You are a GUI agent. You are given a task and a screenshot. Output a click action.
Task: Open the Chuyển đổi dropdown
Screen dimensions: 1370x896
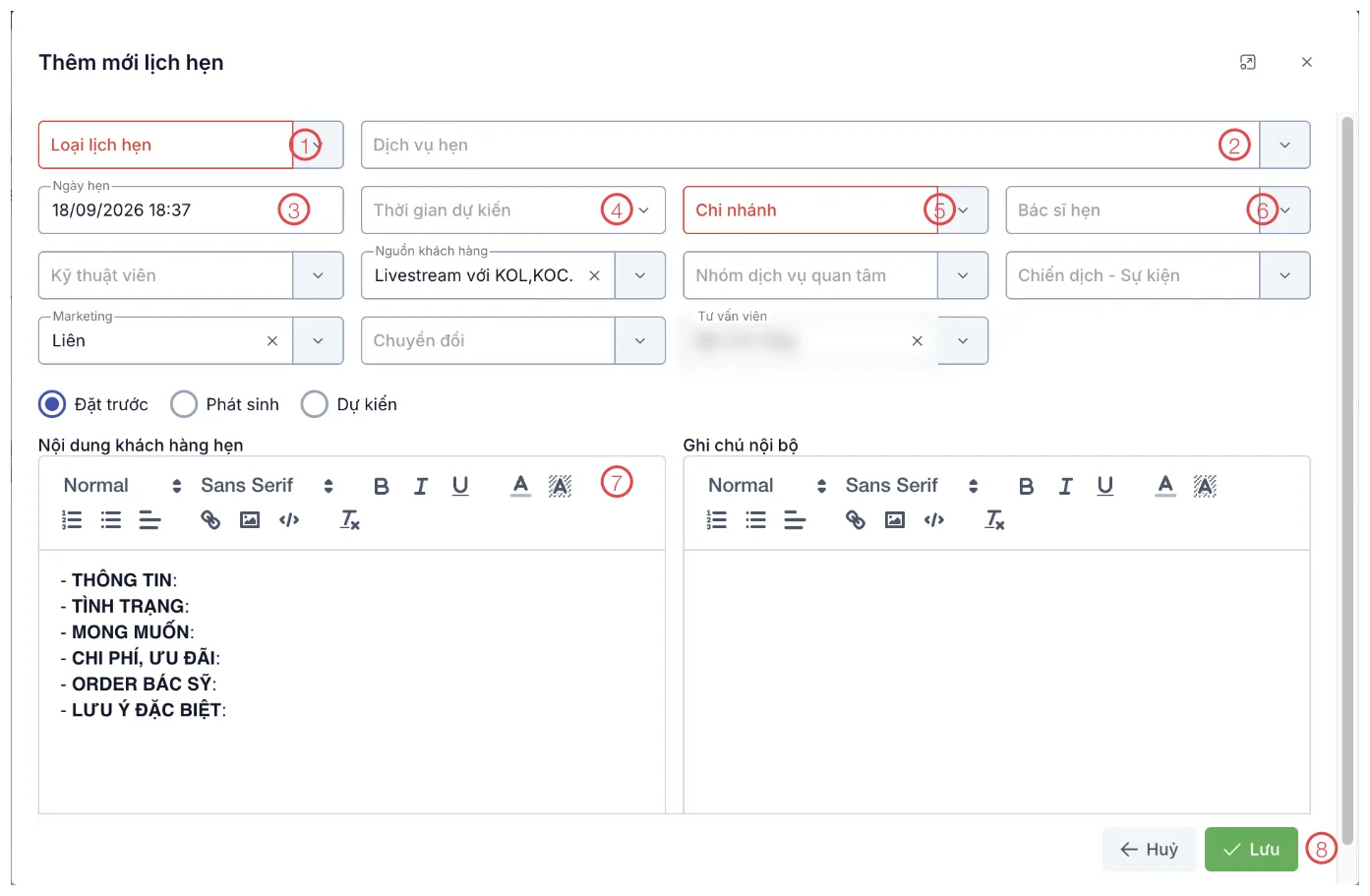point(640,341)
